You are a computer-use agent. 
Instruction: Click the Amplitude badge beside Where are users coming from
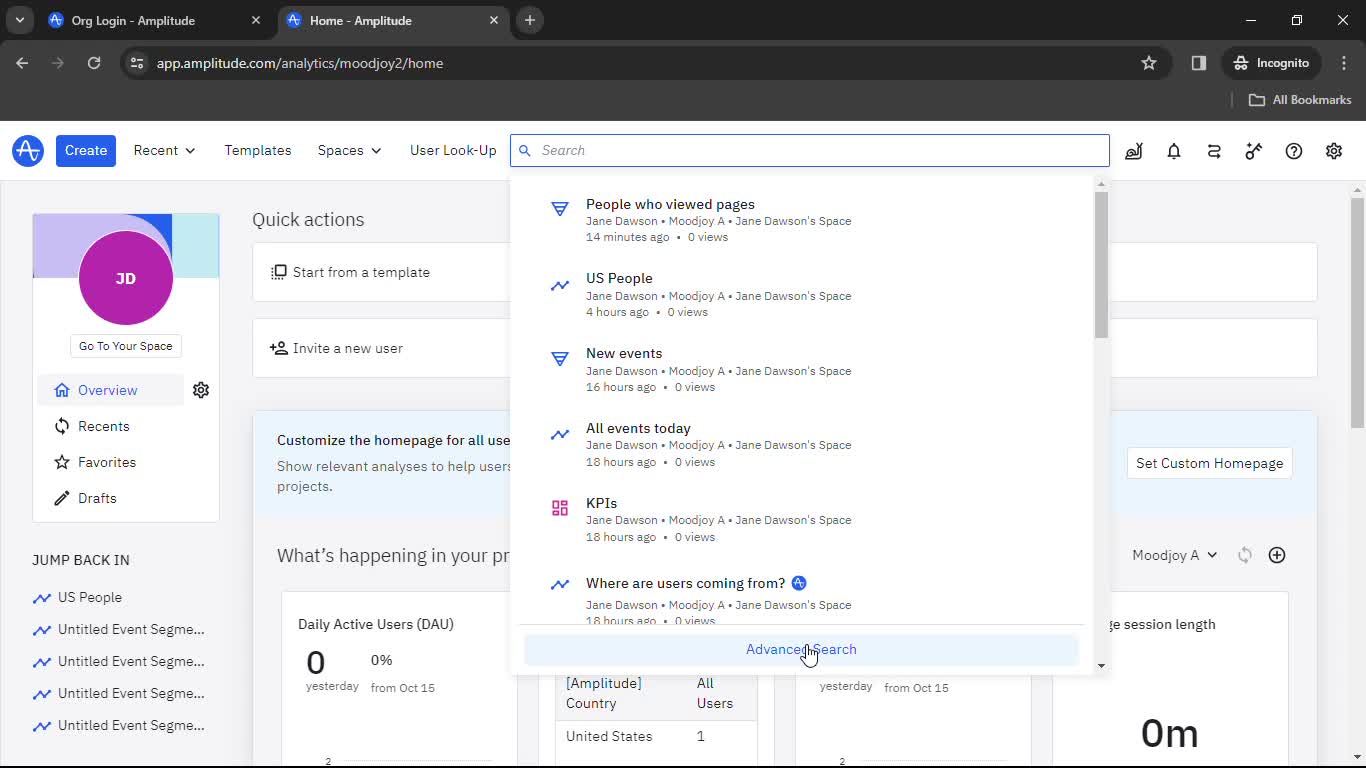[799, 583]
